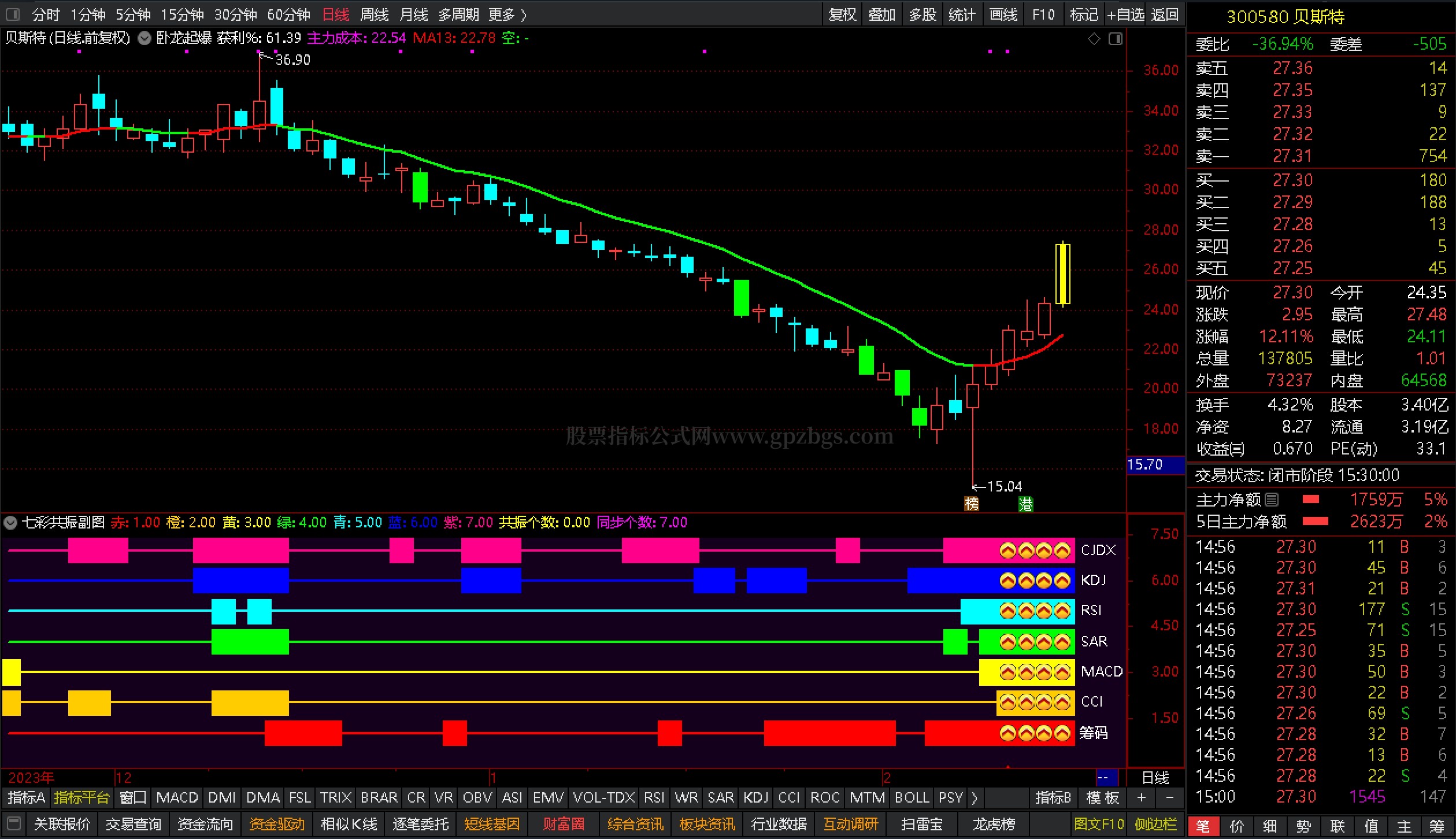Select the 笔 tab in side panel
This screenshot has width=1456, height=839.
(x=1203, y=827)
